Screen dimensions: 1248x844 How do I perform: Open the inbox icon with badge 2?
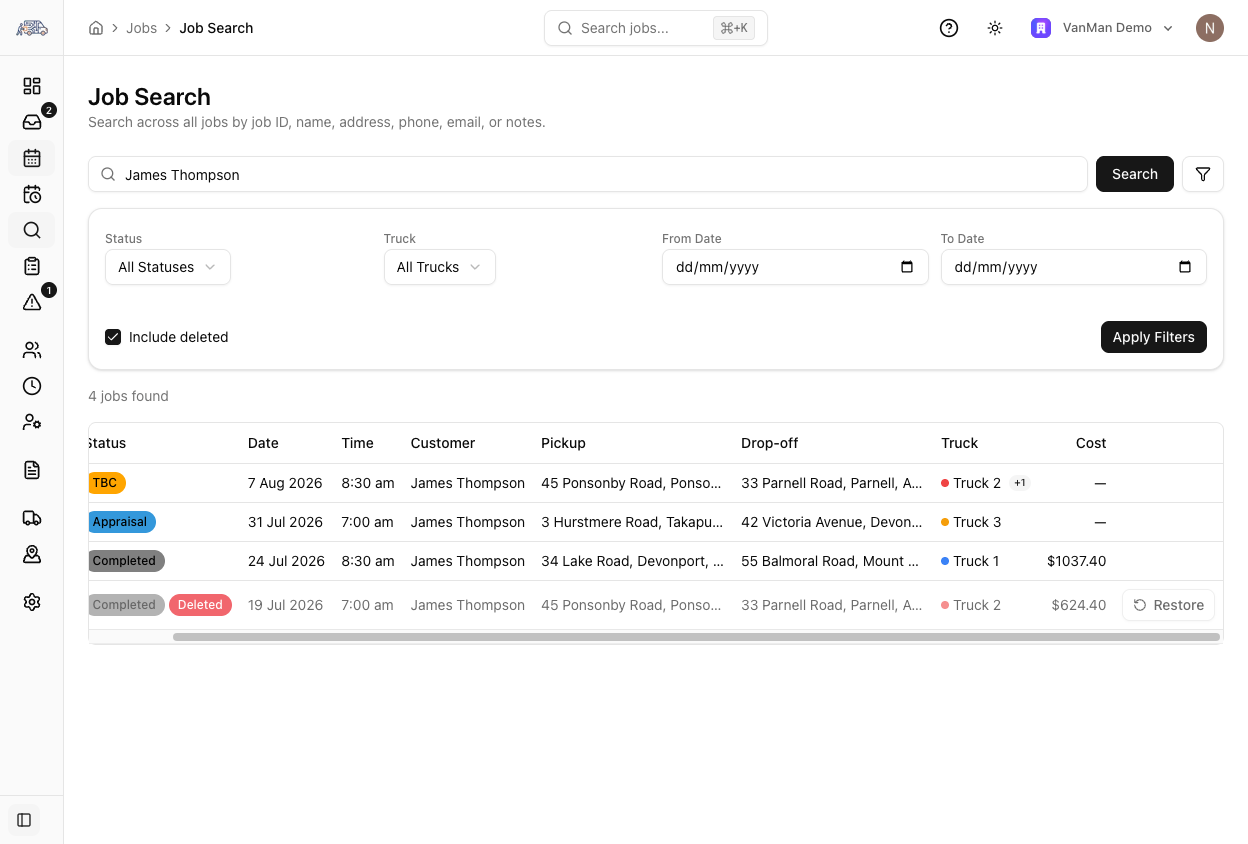32,122
